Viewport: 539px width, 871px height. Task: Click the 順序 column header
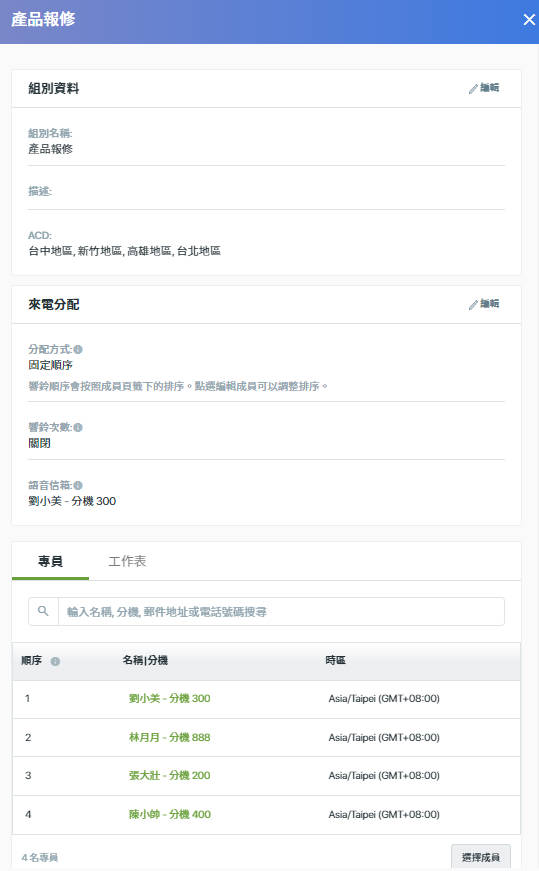tap(32, 660)
